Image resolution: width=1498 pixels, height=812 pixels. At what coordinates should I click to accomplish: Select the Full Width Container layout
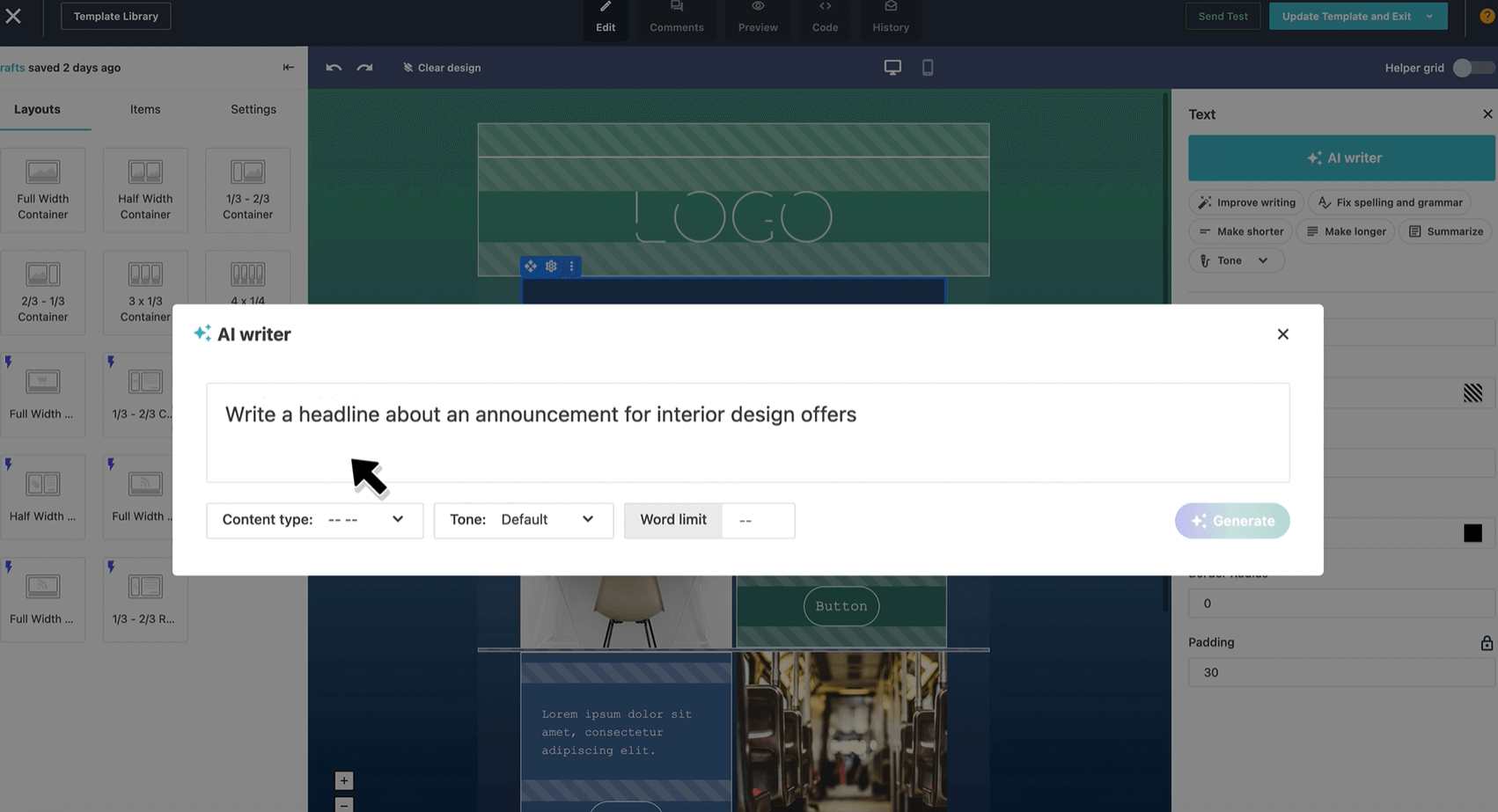tap(43, 190)
